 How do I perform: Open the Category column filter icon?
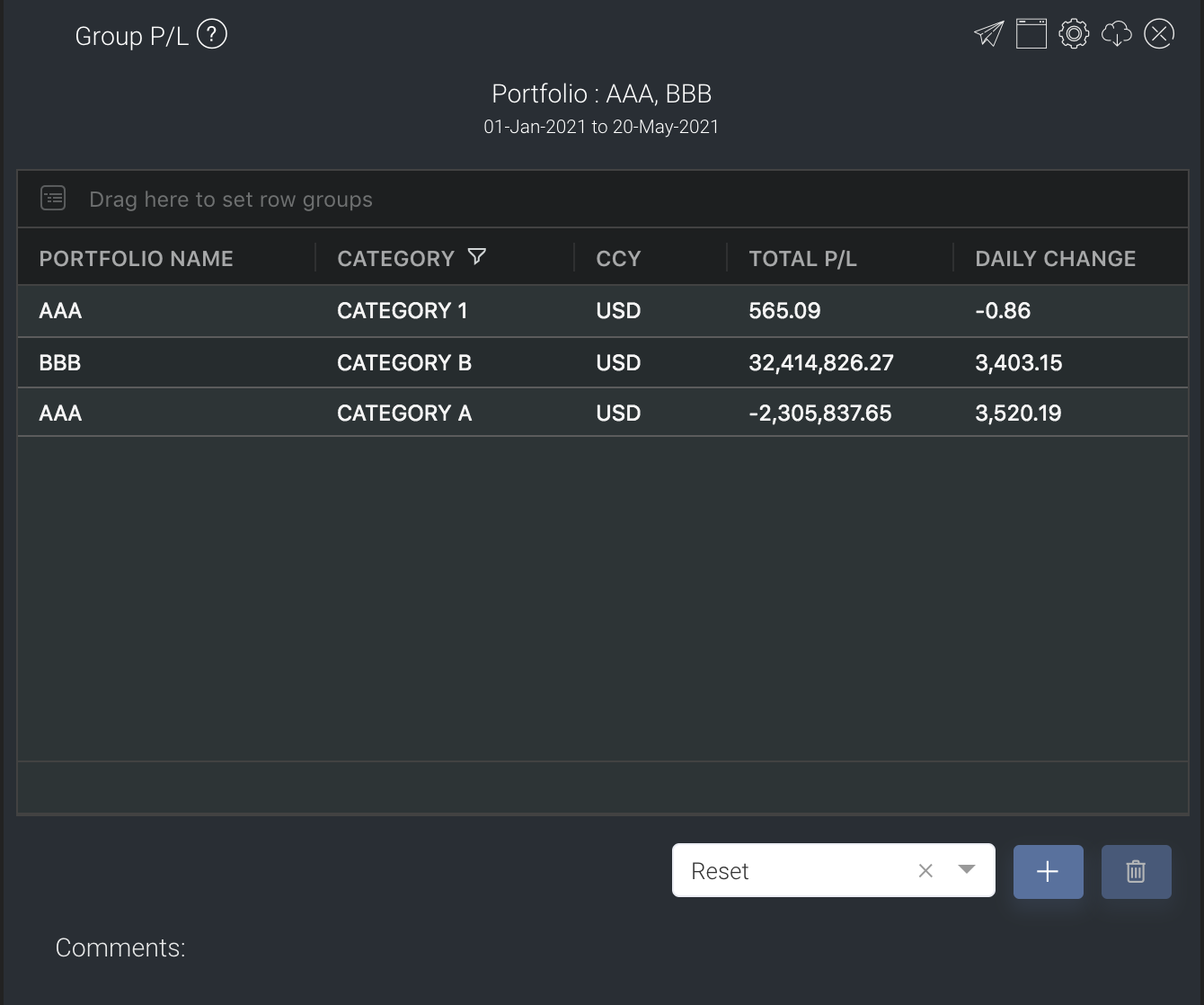pyautogui.click(x=477, y=257)
